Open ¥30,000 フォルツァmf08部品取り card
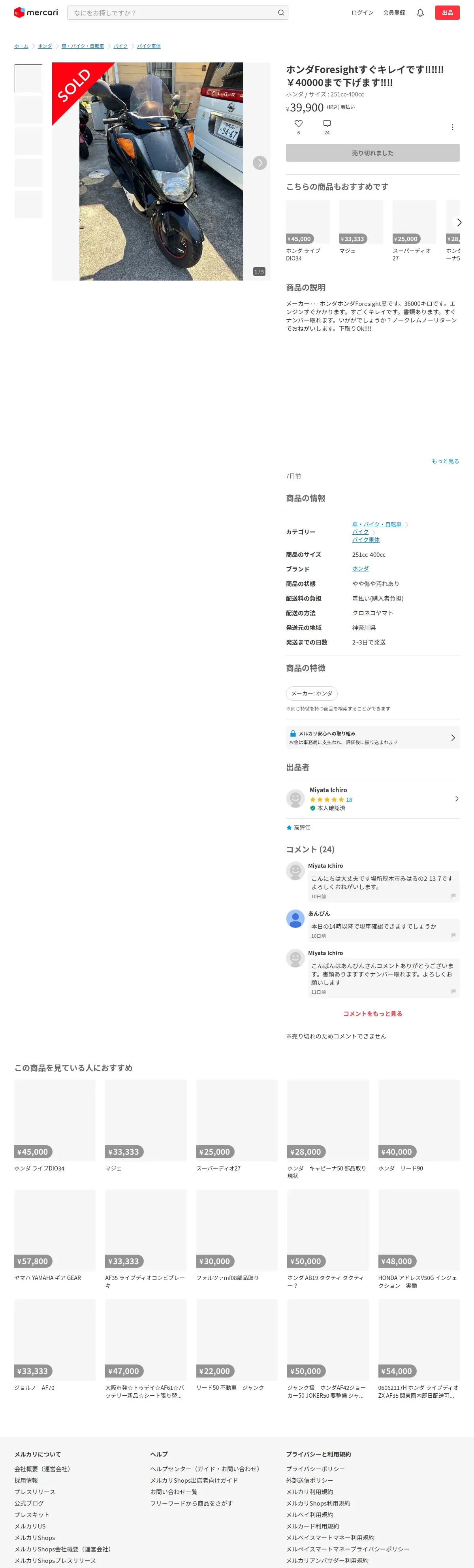This screenshot has width=474, height=1568. coord(237,1235)
